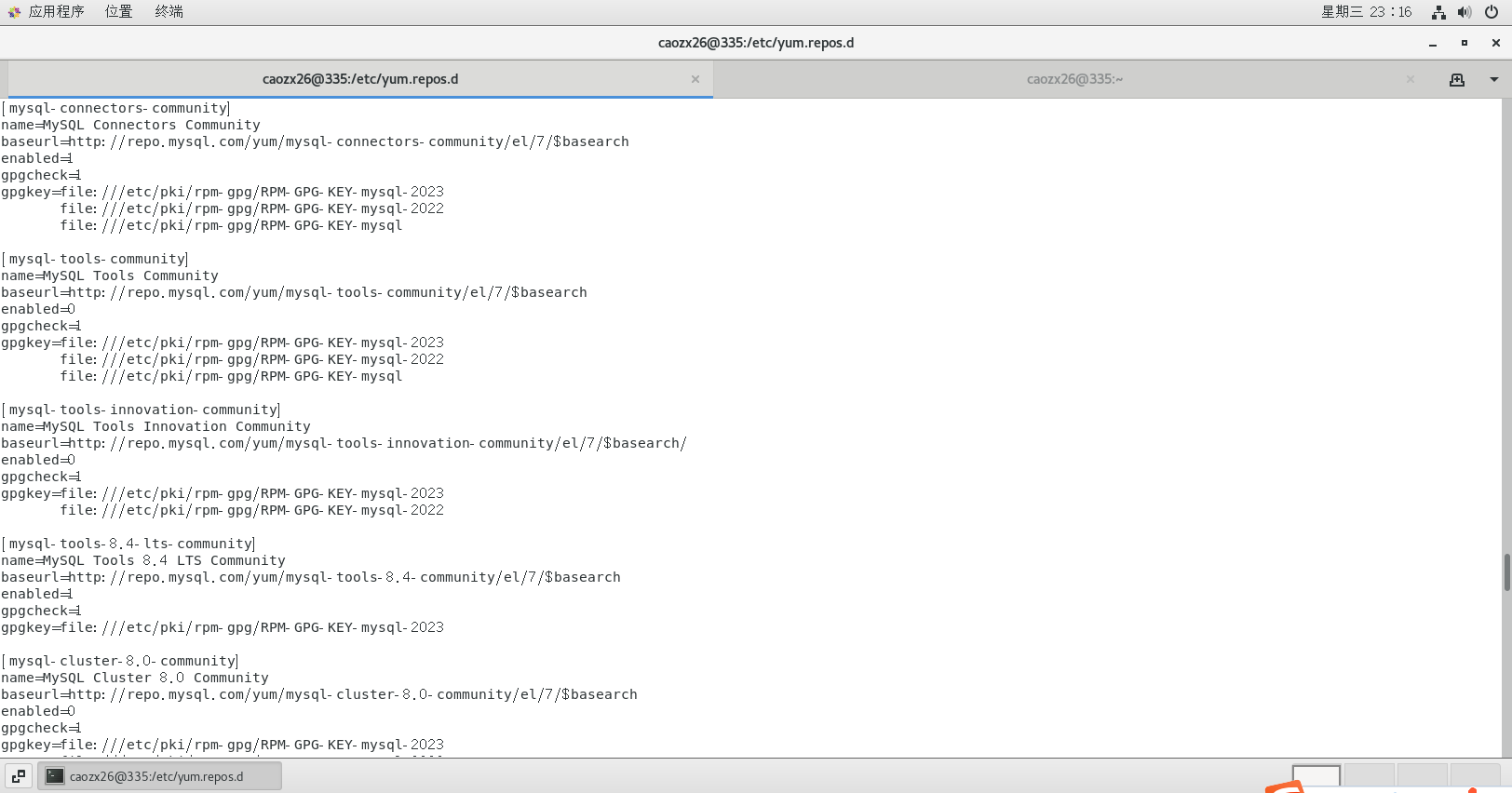The width and height of the screenshot is (1512, 793).
Task: Open the 位置 menu
Action: pyautogui.click(x=118, y=11)
